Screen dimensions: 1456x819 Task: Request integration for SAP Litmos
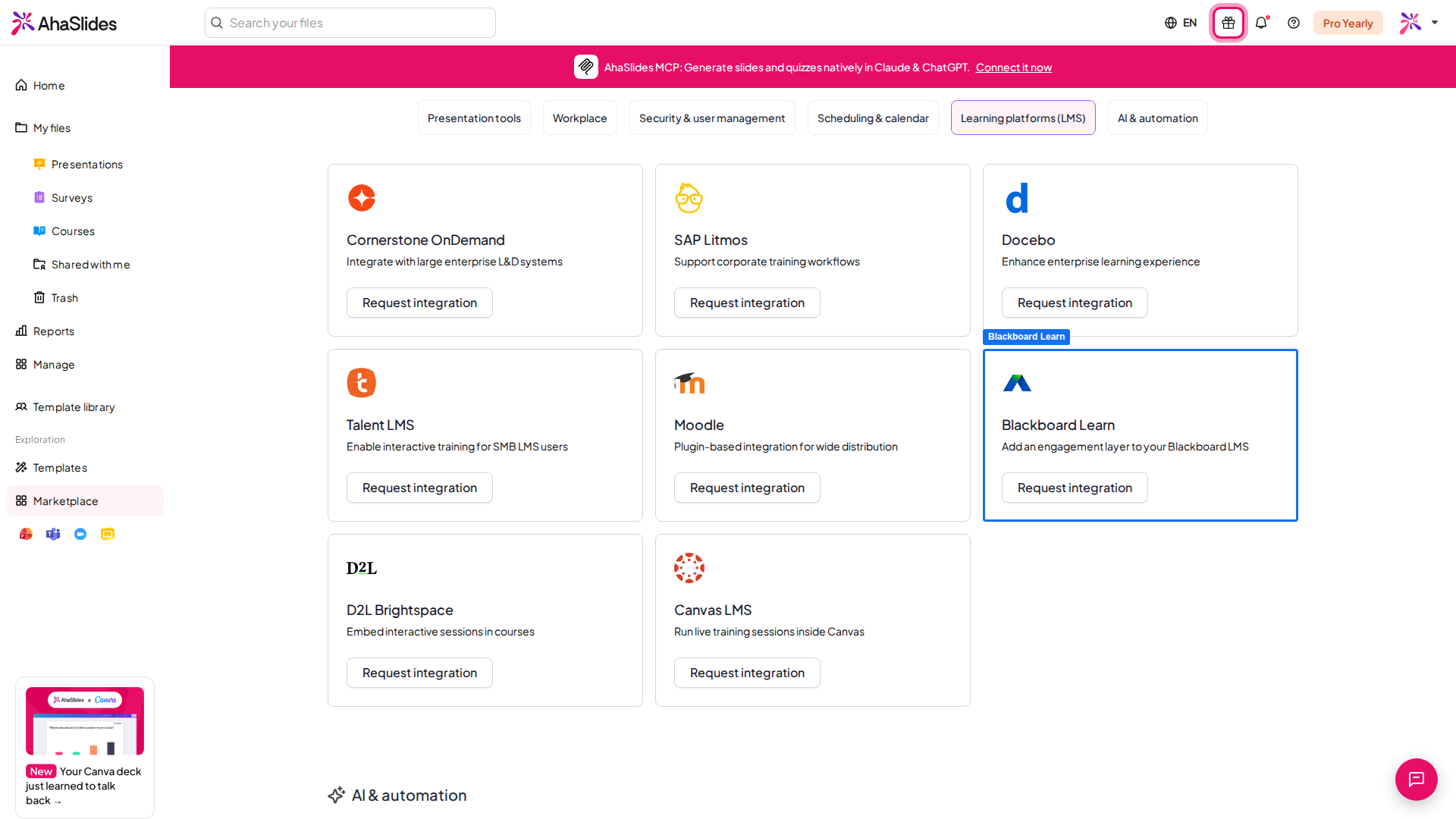pyautogui.click(x=747, y=303)
